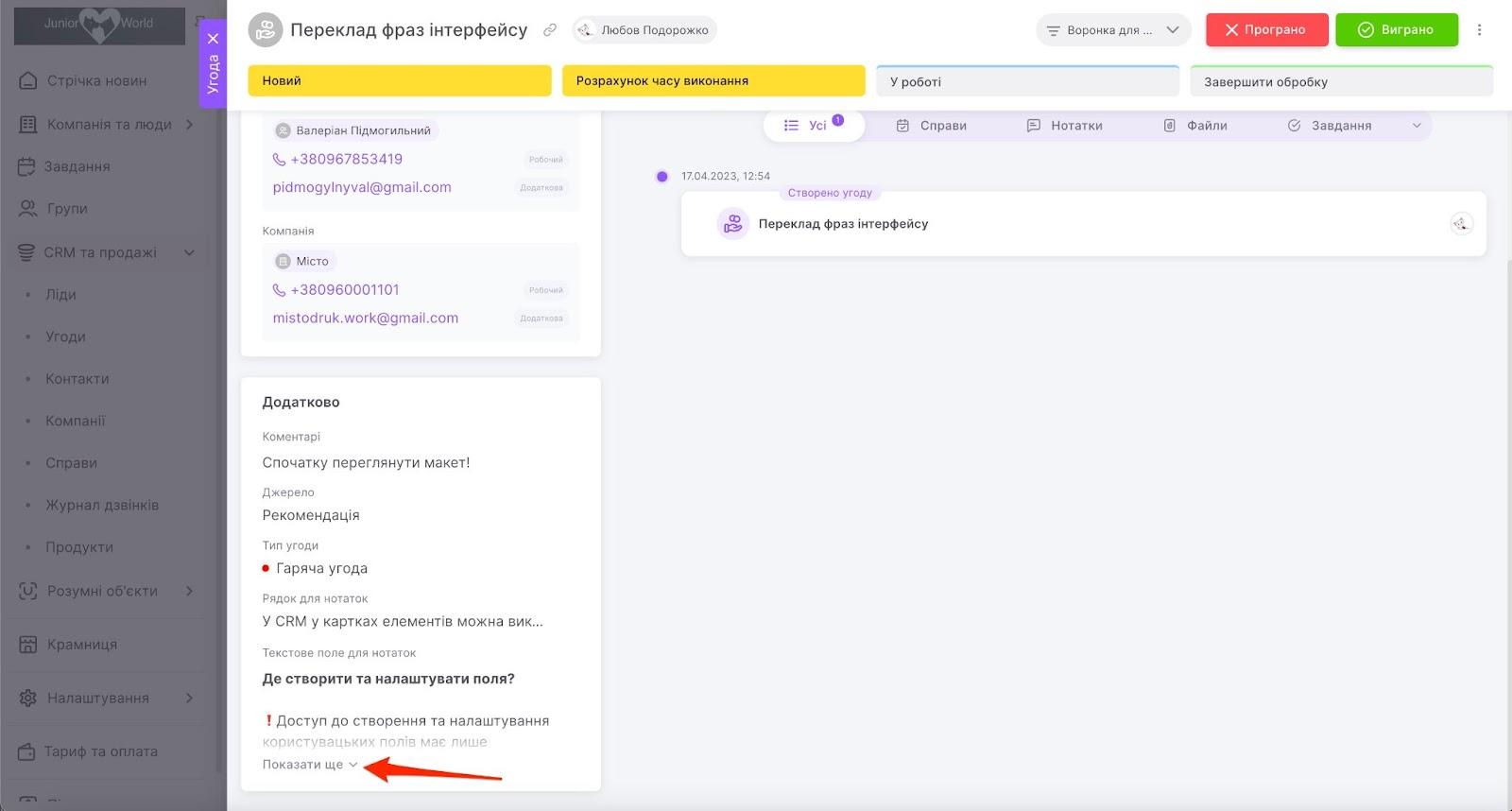Expand the chevron after Завдання tab
This screenshot has width=1512, height=811.
click(x=1417, y=126)
